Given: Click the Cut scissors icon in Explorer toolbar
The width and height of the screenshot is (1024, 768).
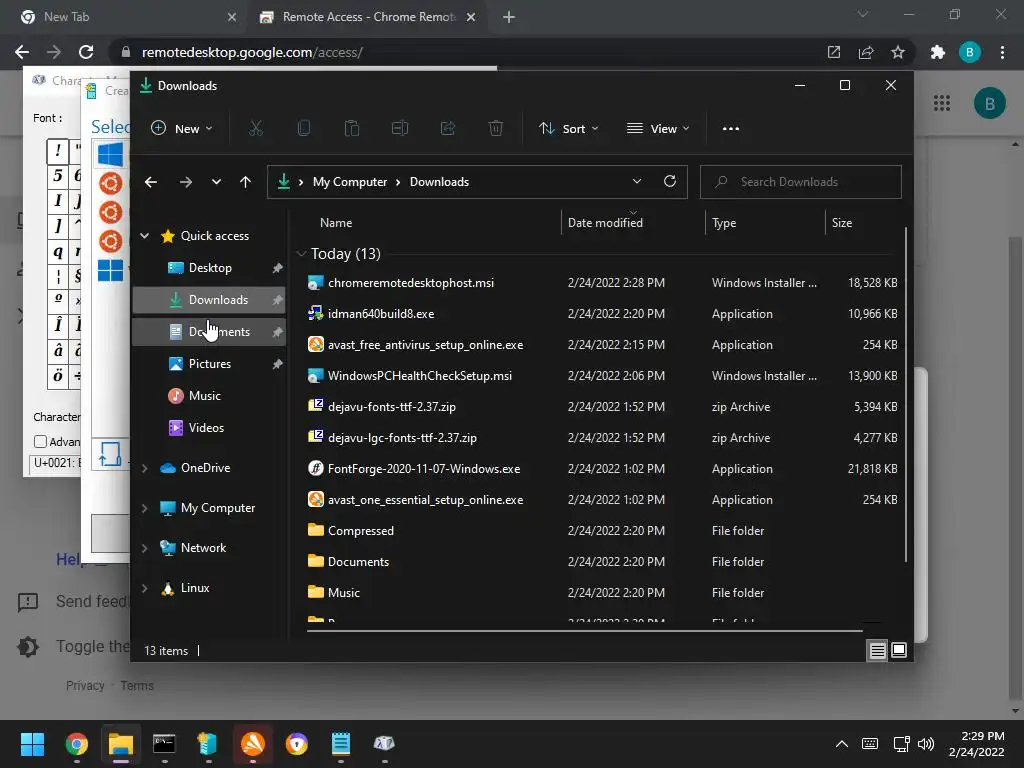Looking at the screenshot, I should pos(255,129).
